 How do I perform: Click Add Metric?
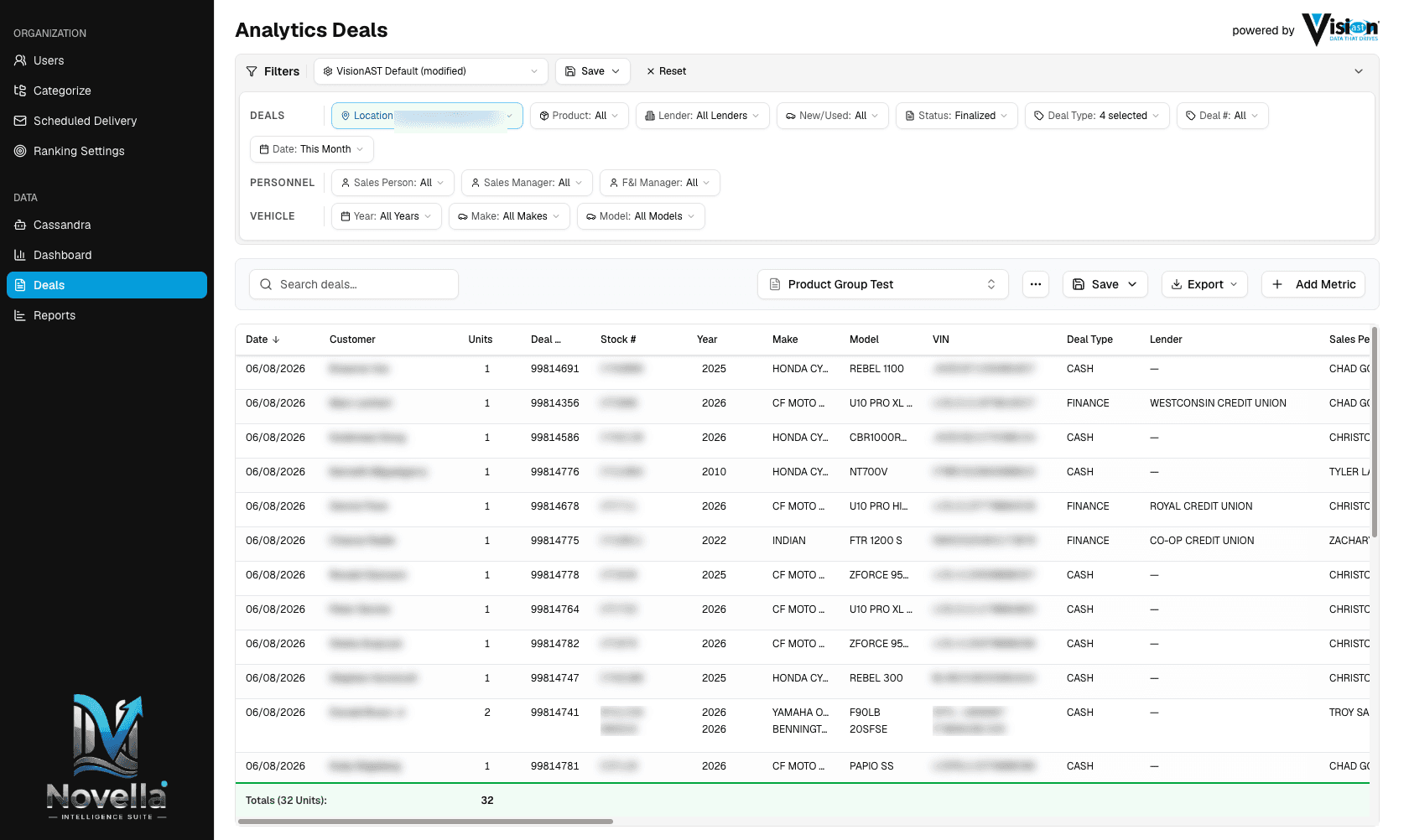point(1313,284)
